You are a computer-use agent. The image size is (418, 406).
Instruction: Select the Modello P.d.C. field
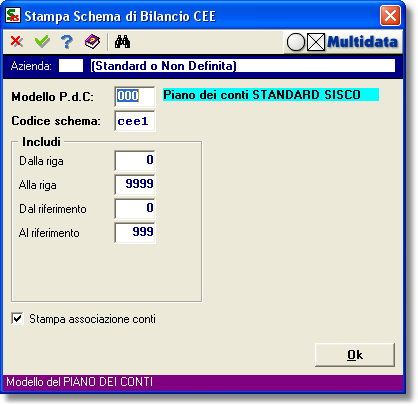point(135,96)
